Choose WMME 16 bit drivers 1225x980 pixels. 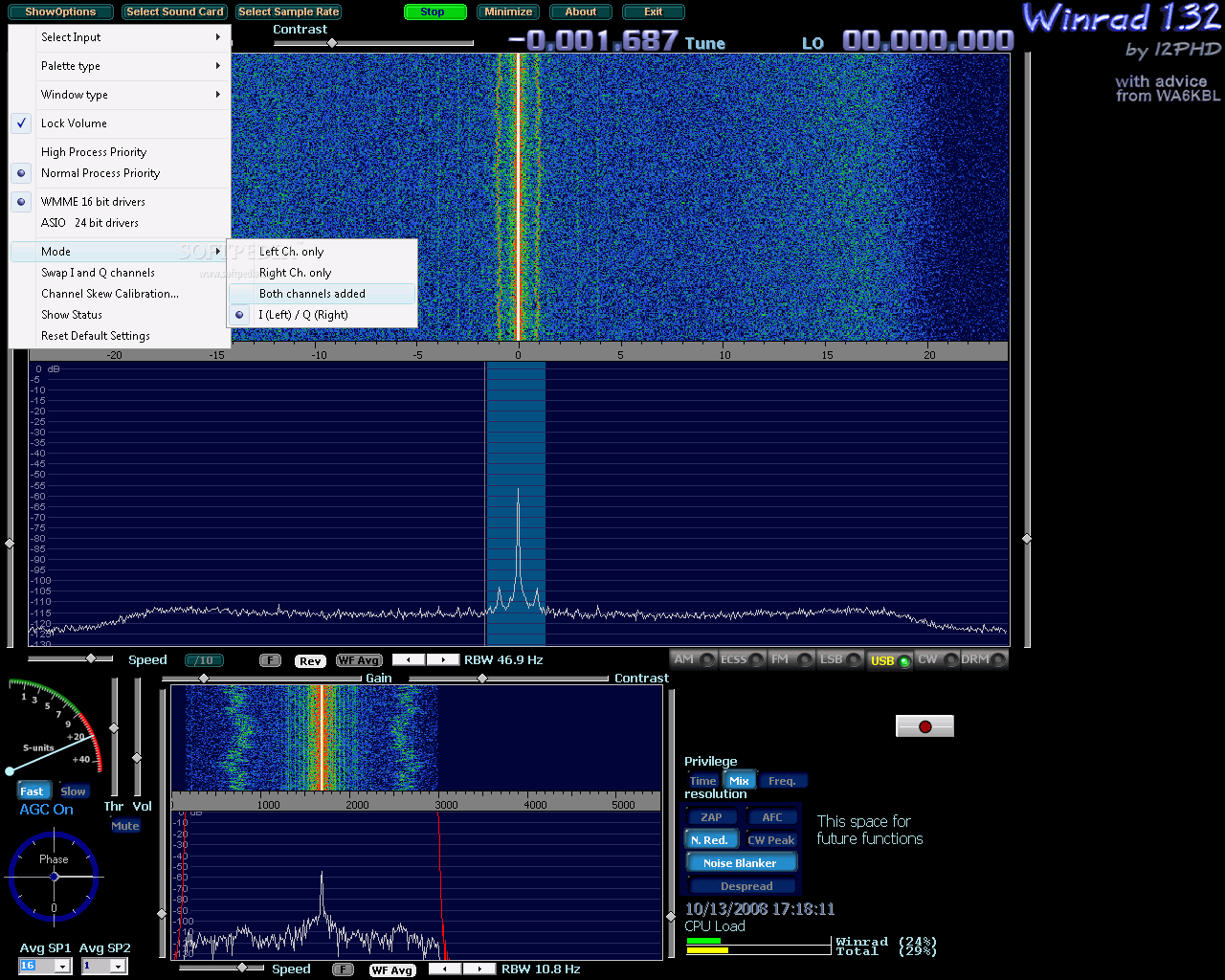120,202
